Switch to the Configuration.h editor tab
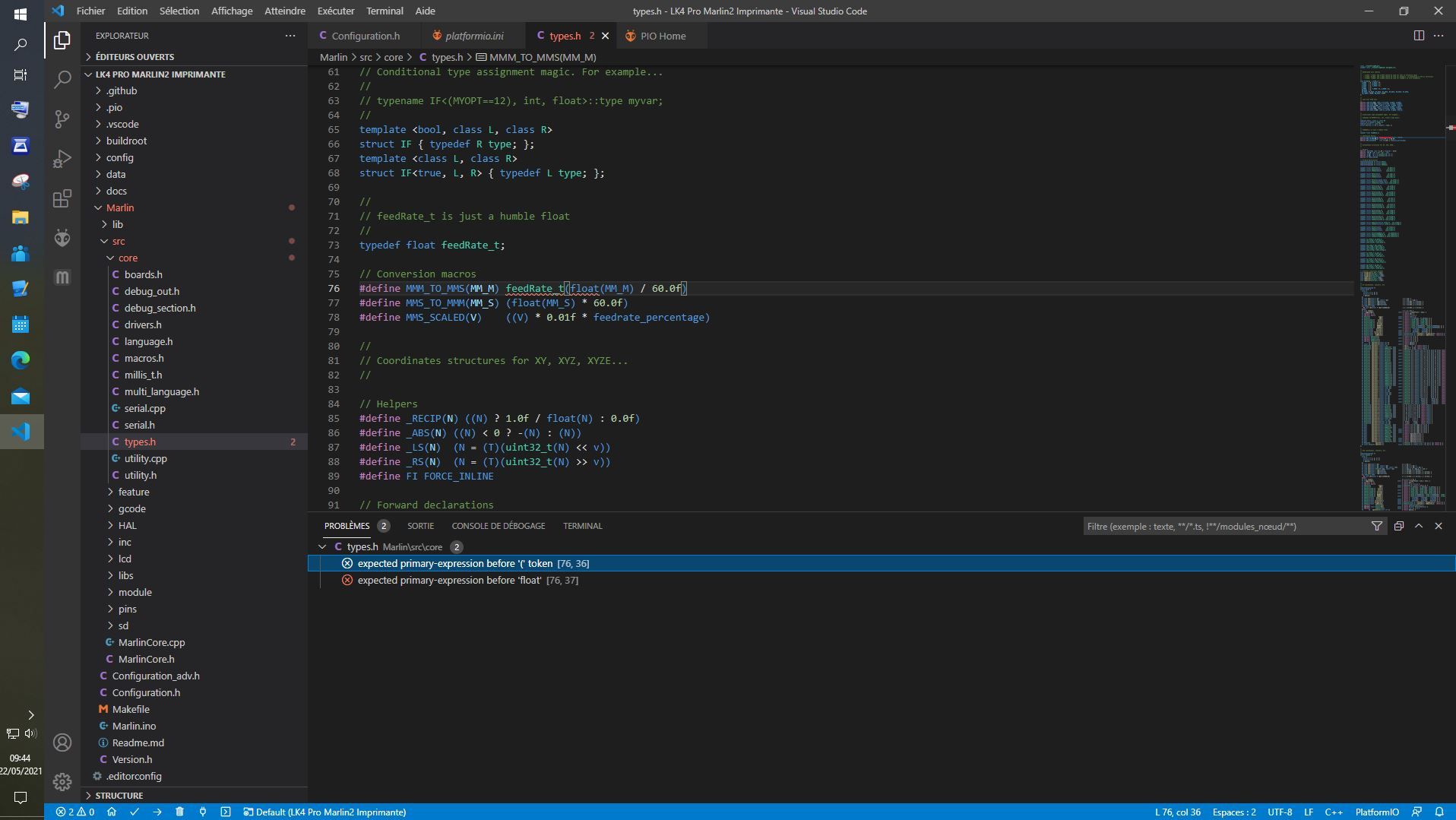The width and height of the screenshot is (1456, 820). pyautogui.click(x=365, y=36)
